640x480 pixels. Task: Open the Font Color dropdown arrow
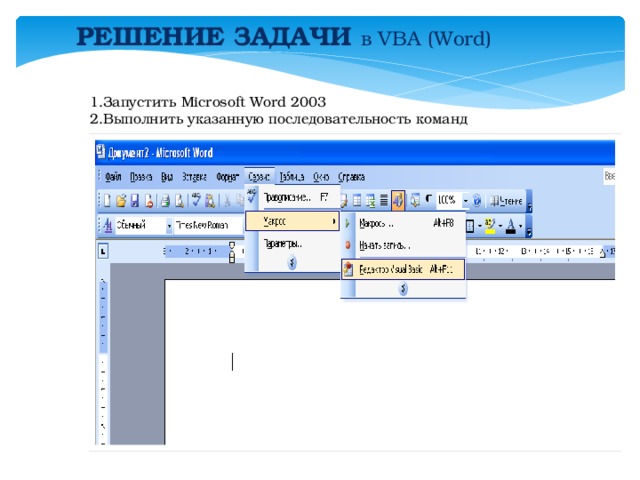click(520, 226)
